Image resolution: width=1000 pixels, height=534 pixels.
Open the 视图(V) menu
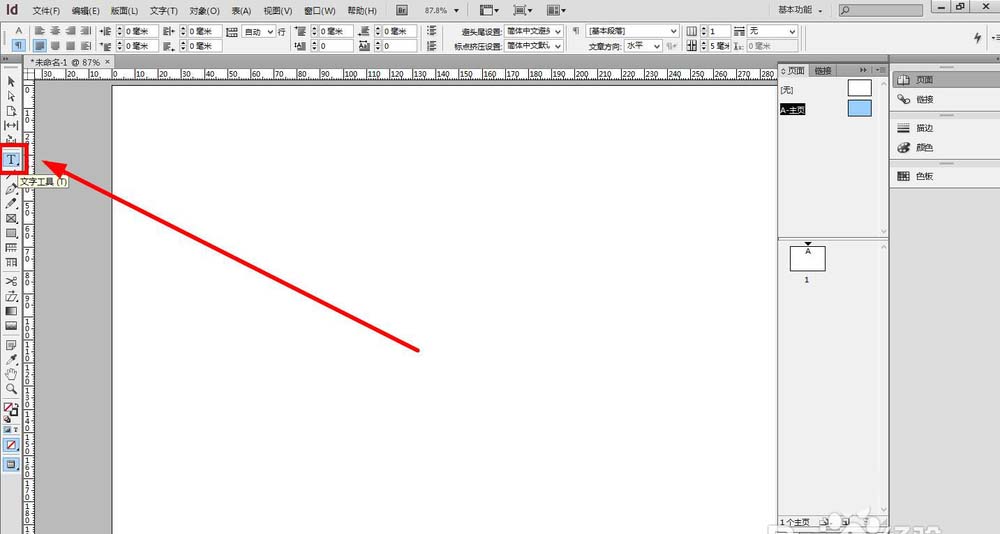coord(278,11)
